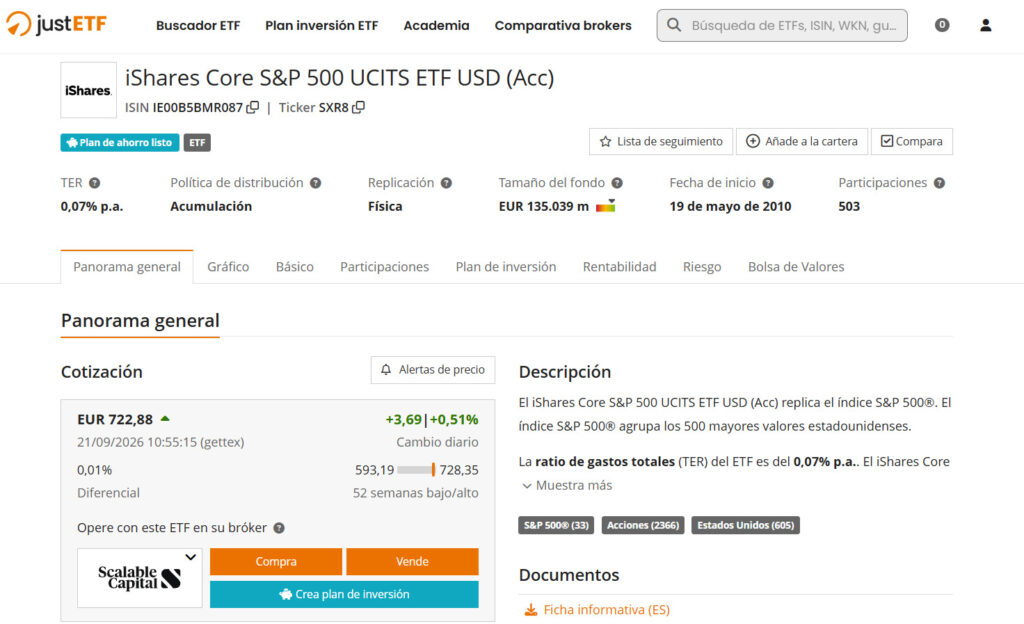
Task: Copy the ISIN IE00B5BMR087 code
Action: tap(253, 107)
